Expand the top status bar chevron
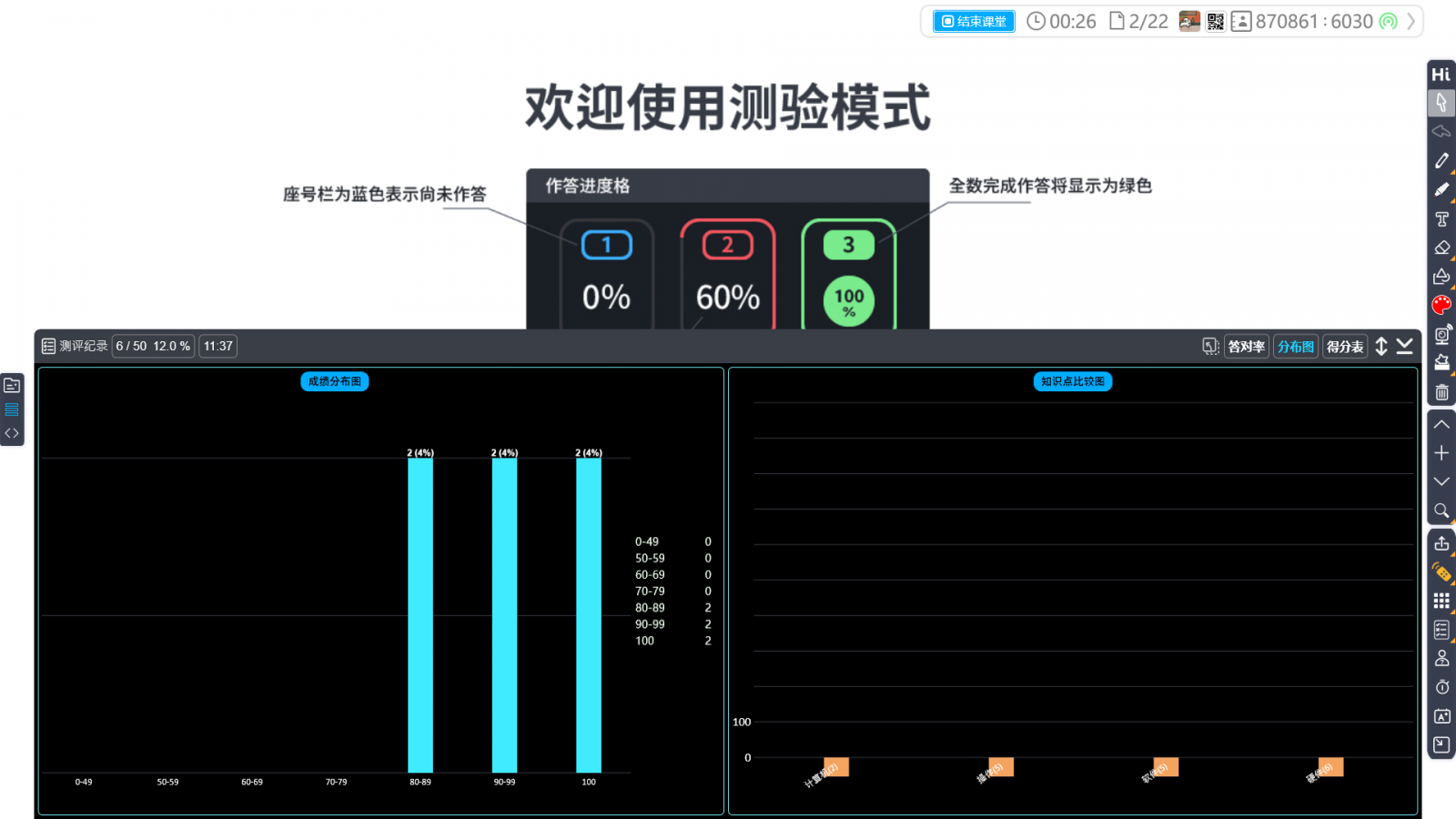Viewport: 1456px width, 819px height. coord(1411,22)
